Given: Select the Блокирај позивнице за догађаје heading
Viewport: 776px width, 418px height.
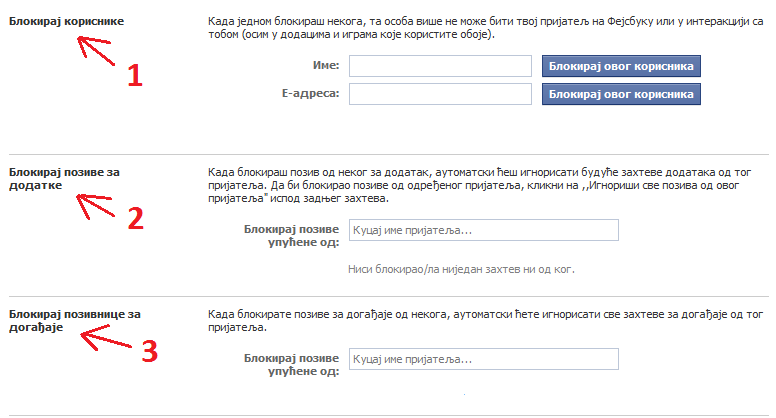Looking at the screenshot, I should pos(75,321).
